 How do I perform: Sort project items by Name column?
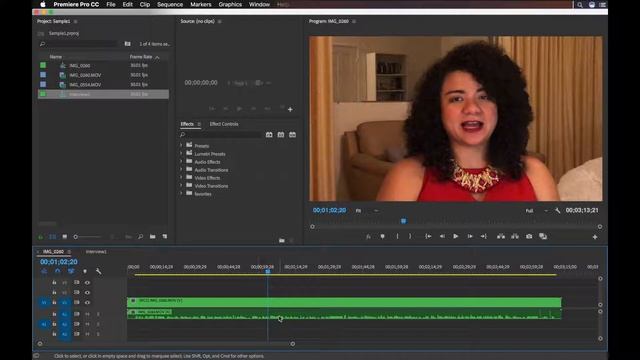point(56,57)
